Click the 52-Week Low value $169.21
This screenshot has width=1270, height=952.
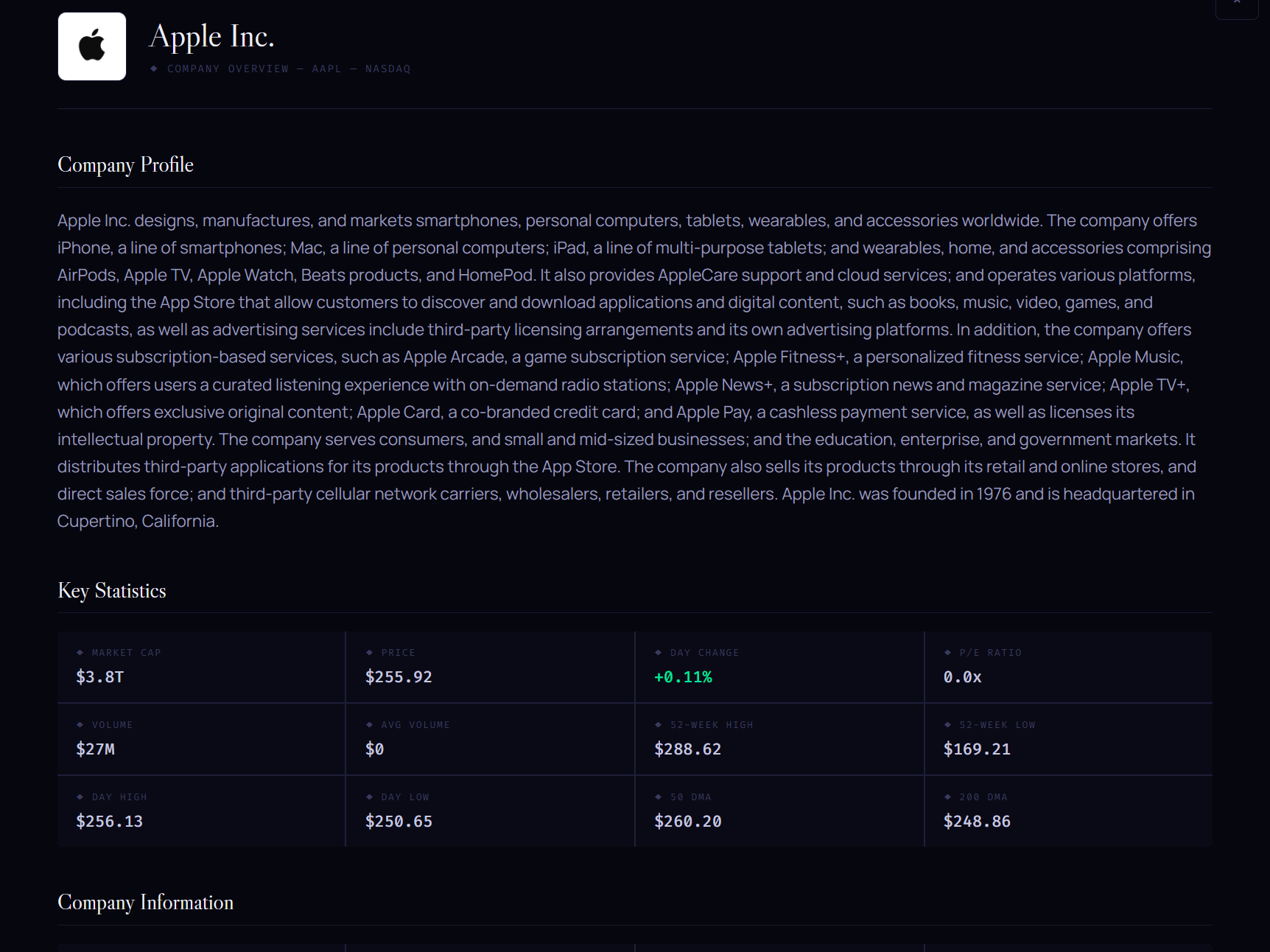pyautogui.click(x=977, y=749)
